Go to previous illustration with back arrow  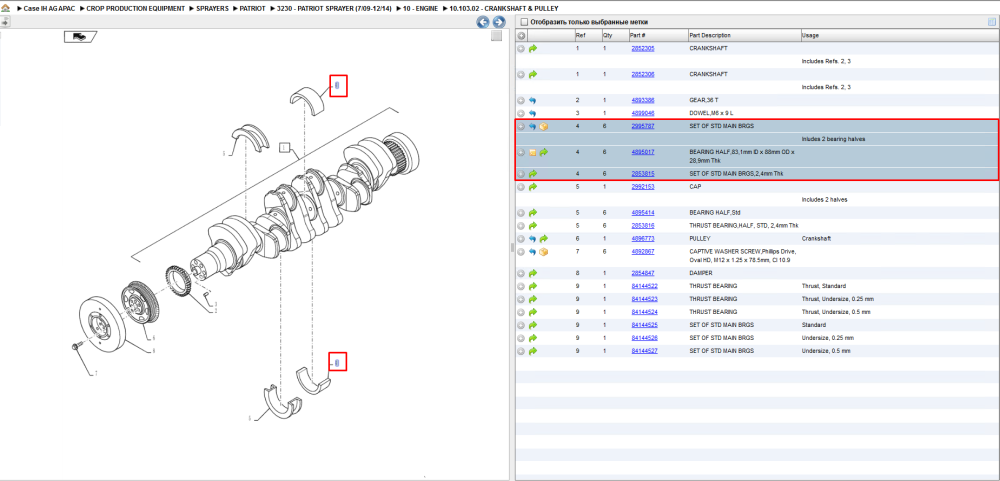(x=483, y=22)
